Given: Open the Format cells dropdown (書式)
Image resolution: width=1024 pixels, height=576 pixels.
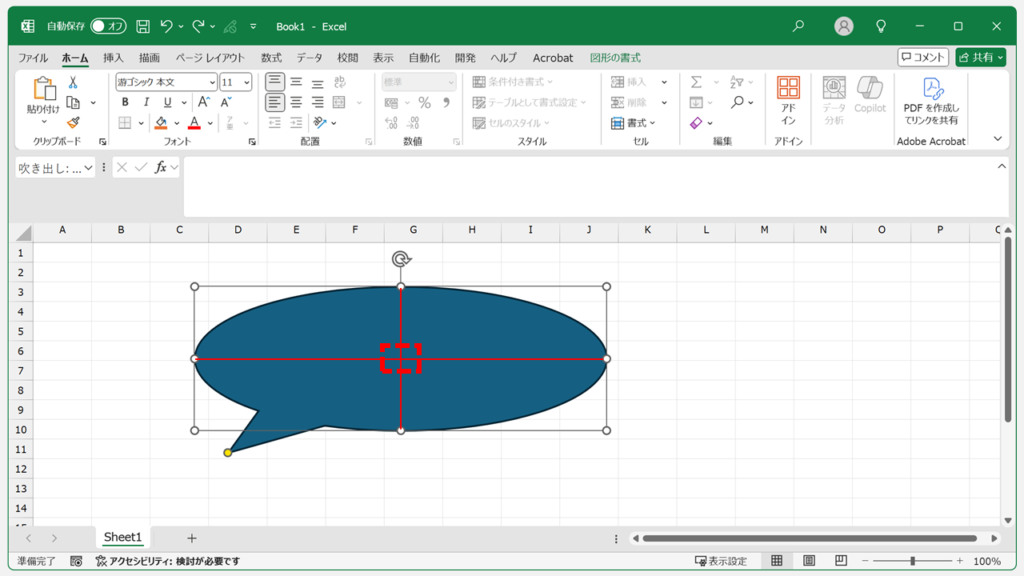Looking at the screenshot, I should [x=633, y=123].
